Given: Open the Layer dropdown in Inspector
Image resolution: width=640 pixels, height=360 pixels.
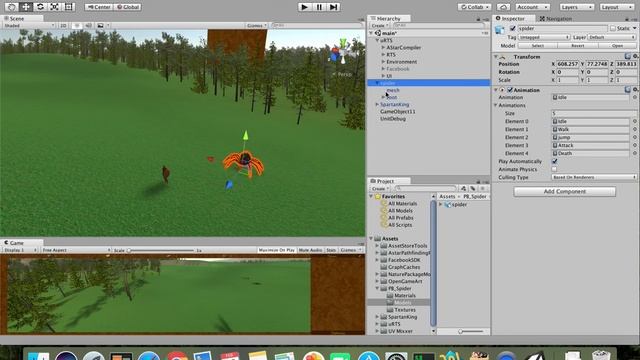Looking at the screenshot, I should click(612, 37).
